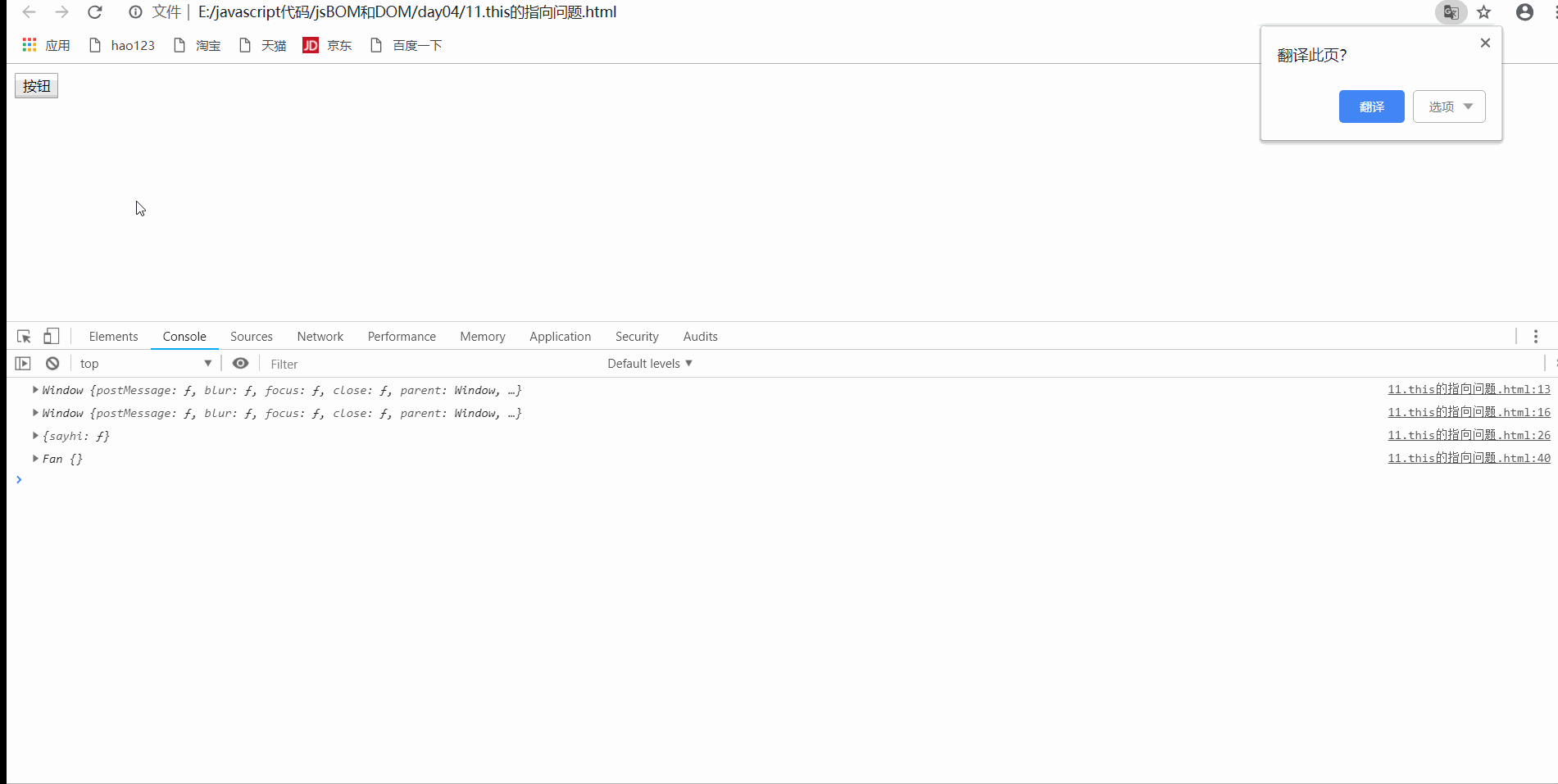This screenshot has height=784, width=1558.
Task: Open the DevTools customize three-dot menu
Action: (1536, 337)
